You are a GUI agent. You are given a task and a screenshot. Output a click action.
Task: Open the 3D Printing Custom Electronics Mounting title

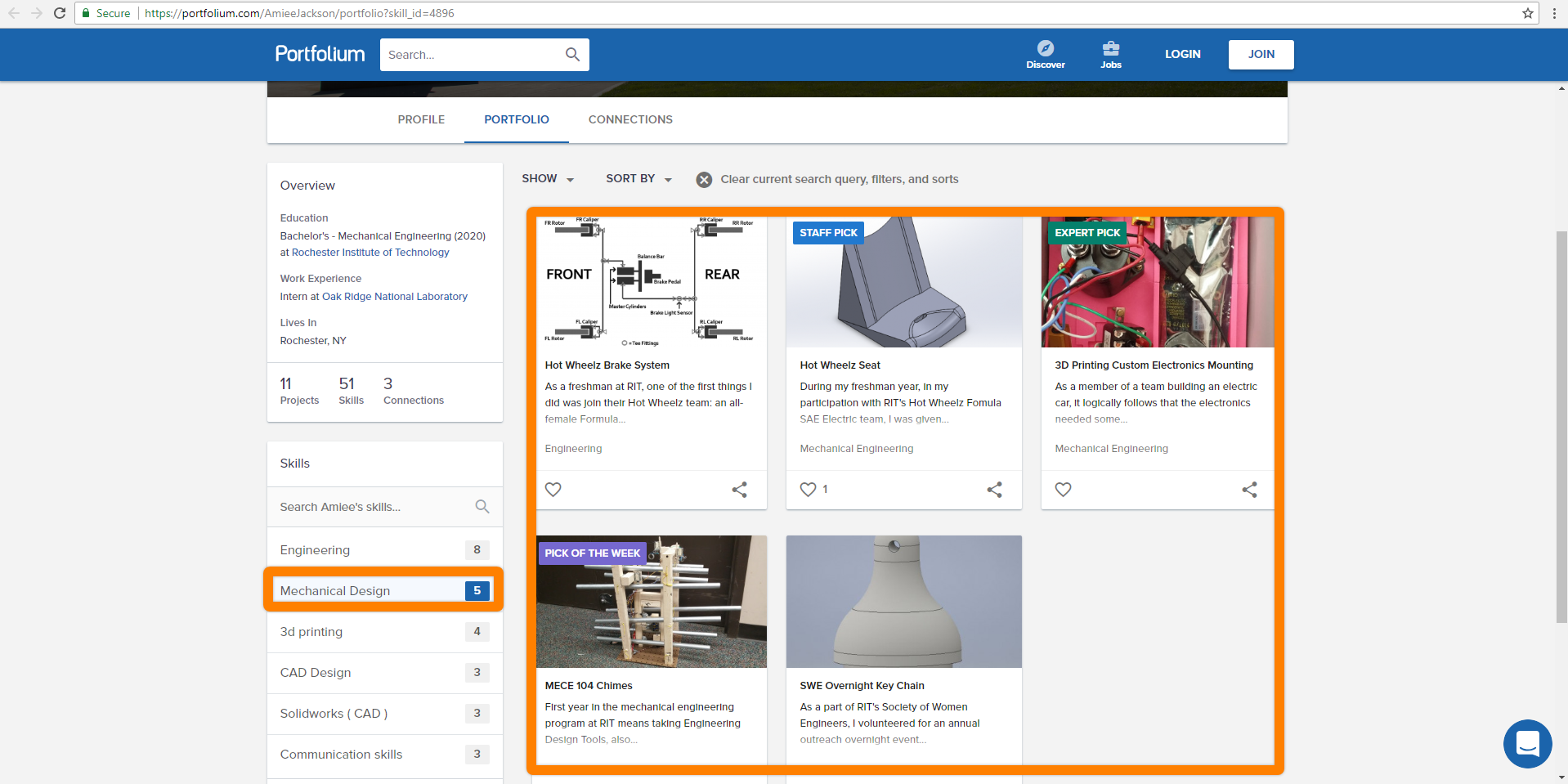pyautogui.click(x=1154, y=365)
